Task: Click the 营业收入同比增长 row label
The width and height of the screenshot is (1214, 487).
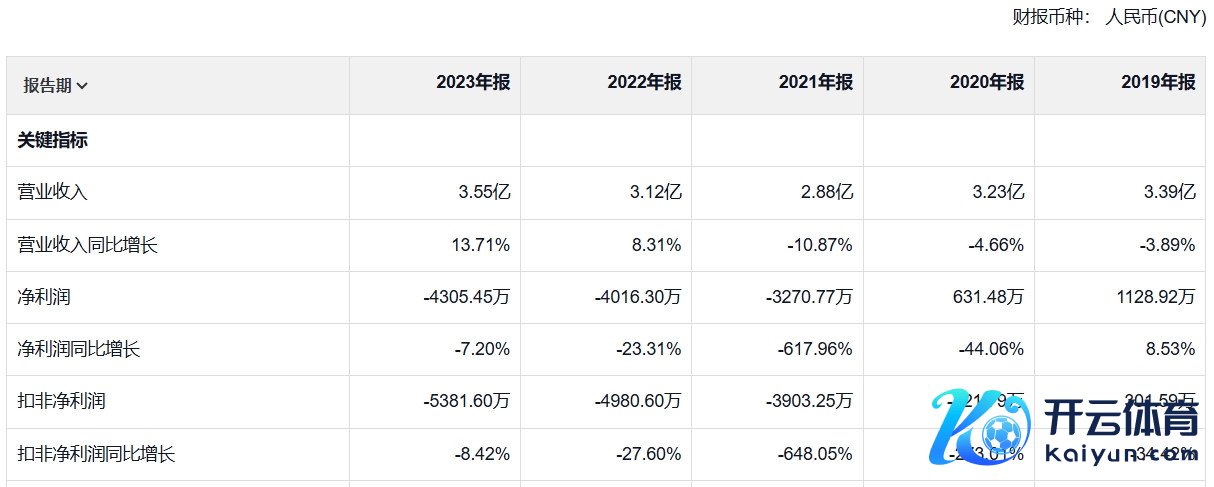Action: click(88, 245)
